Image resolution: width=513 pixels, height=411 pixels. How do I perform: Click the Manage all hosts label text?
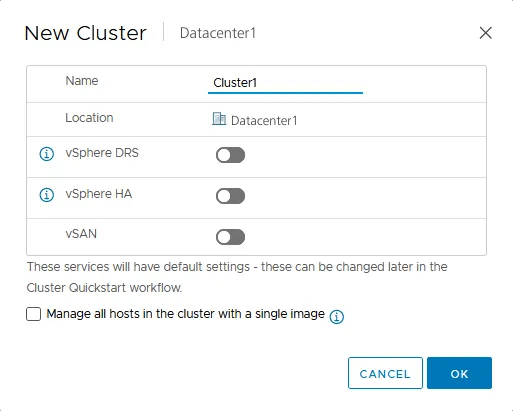click(185, 314)
